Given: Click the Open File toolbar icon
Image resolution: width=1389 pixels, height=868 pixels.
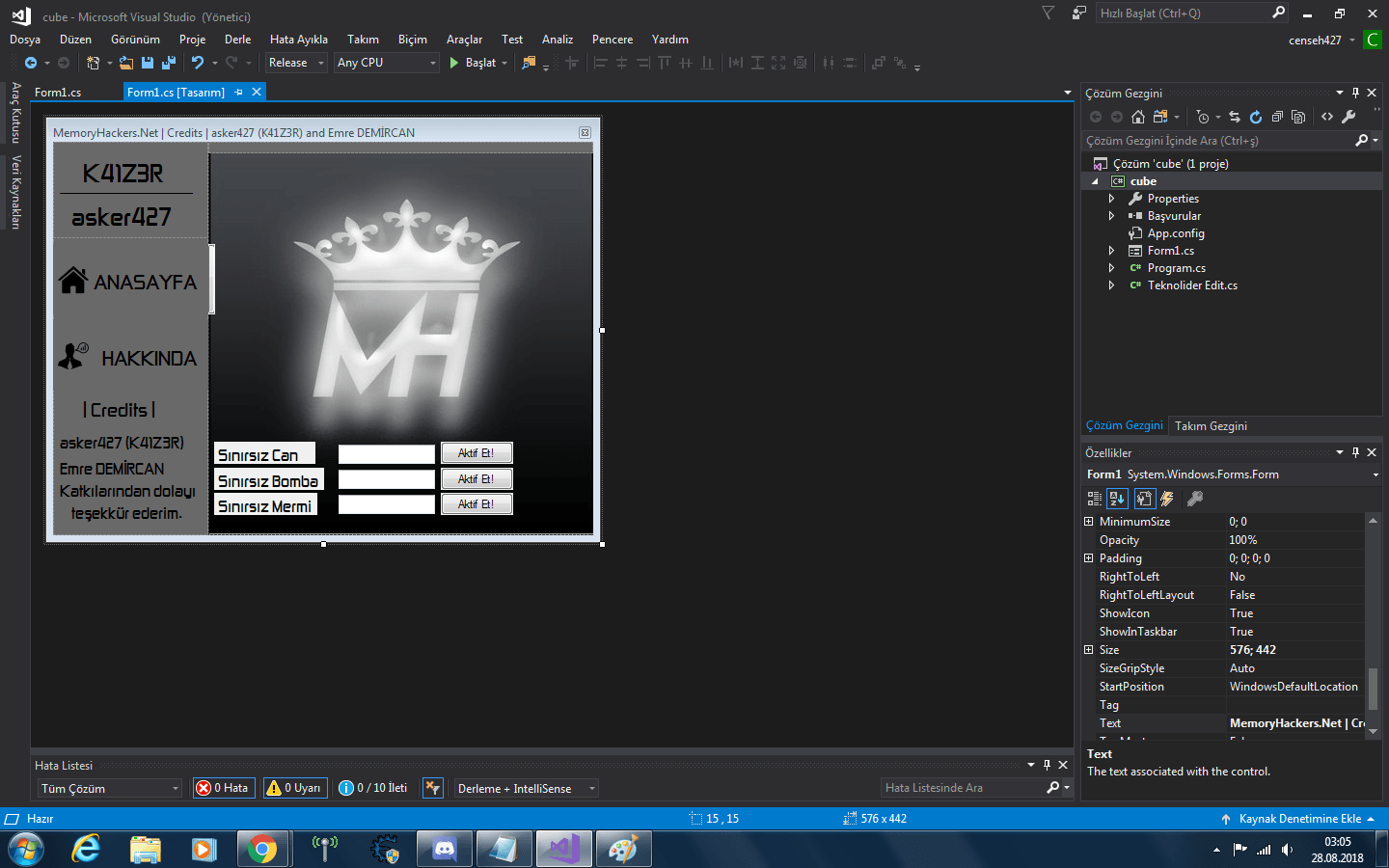Looking at the screenshot, I should coord(125,63).
